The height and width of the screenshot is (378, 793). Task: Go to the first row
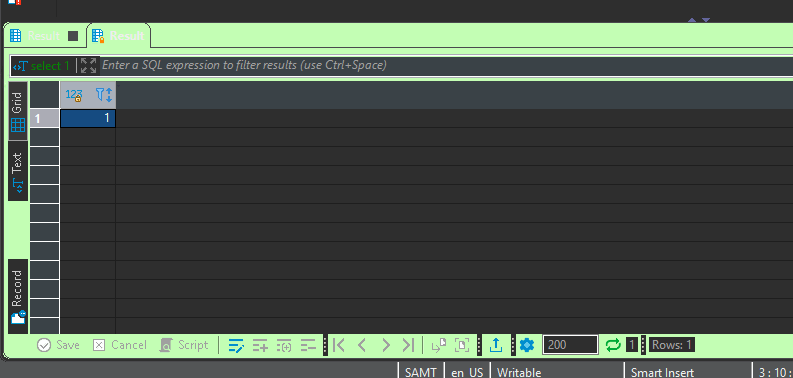(x=339, y=345)
